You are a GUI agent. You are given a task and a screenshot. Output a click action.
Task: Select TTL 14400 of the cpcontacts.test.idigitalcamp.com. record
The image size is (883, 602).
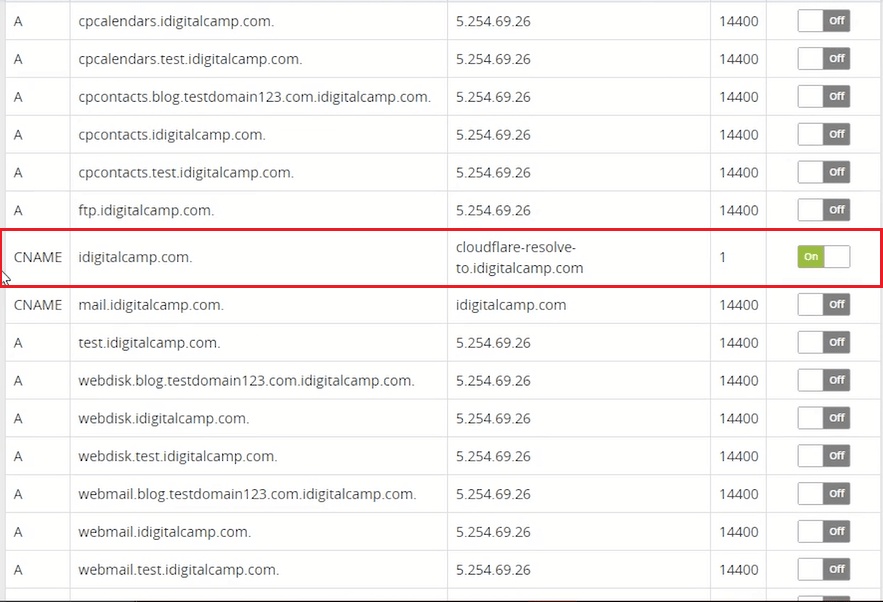pos(739,172)
